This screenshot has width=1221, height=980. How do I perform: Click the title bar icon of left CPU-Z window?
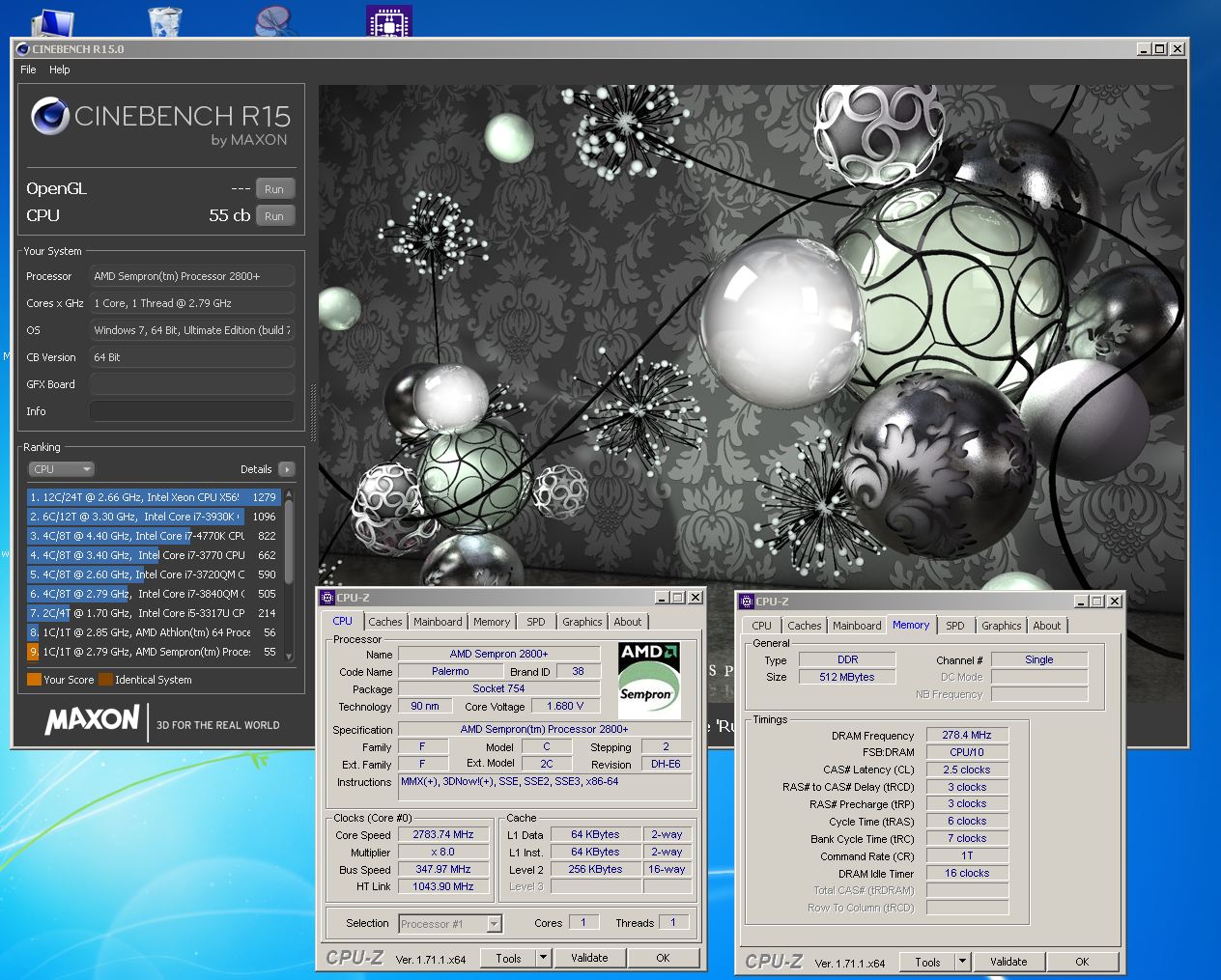[x=327, y=598]
